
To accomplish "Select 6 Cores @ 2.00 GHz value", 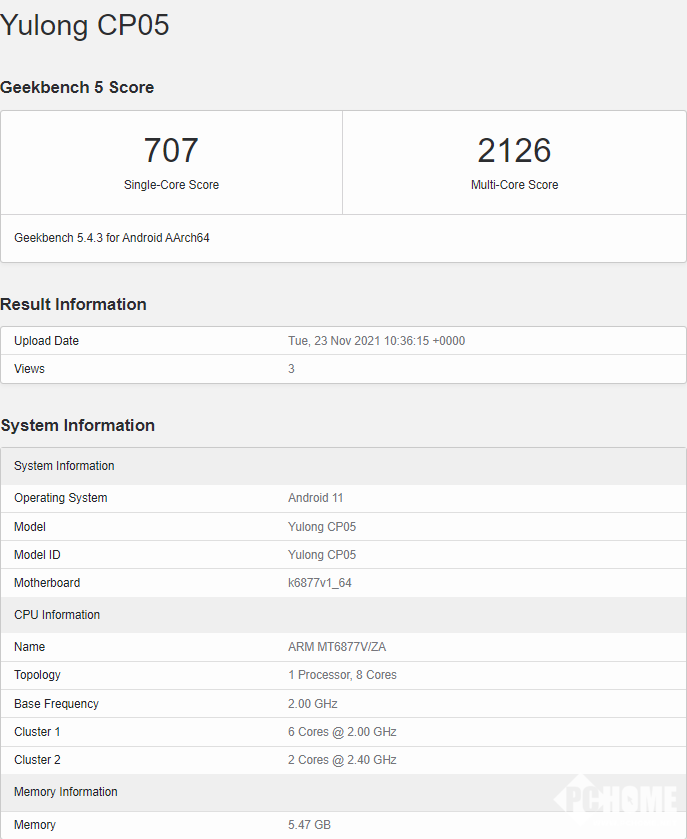I will pos(342,731).
